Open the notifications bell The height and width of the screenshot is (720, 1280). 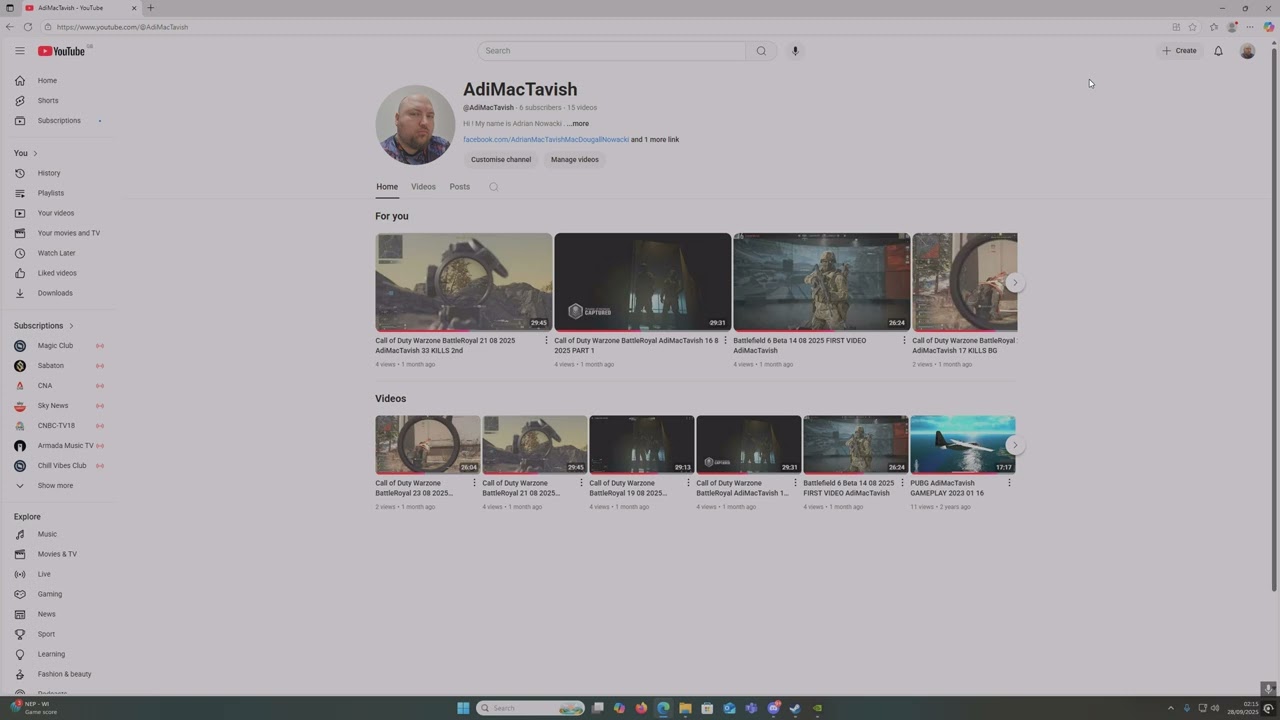pos(1218,51)
